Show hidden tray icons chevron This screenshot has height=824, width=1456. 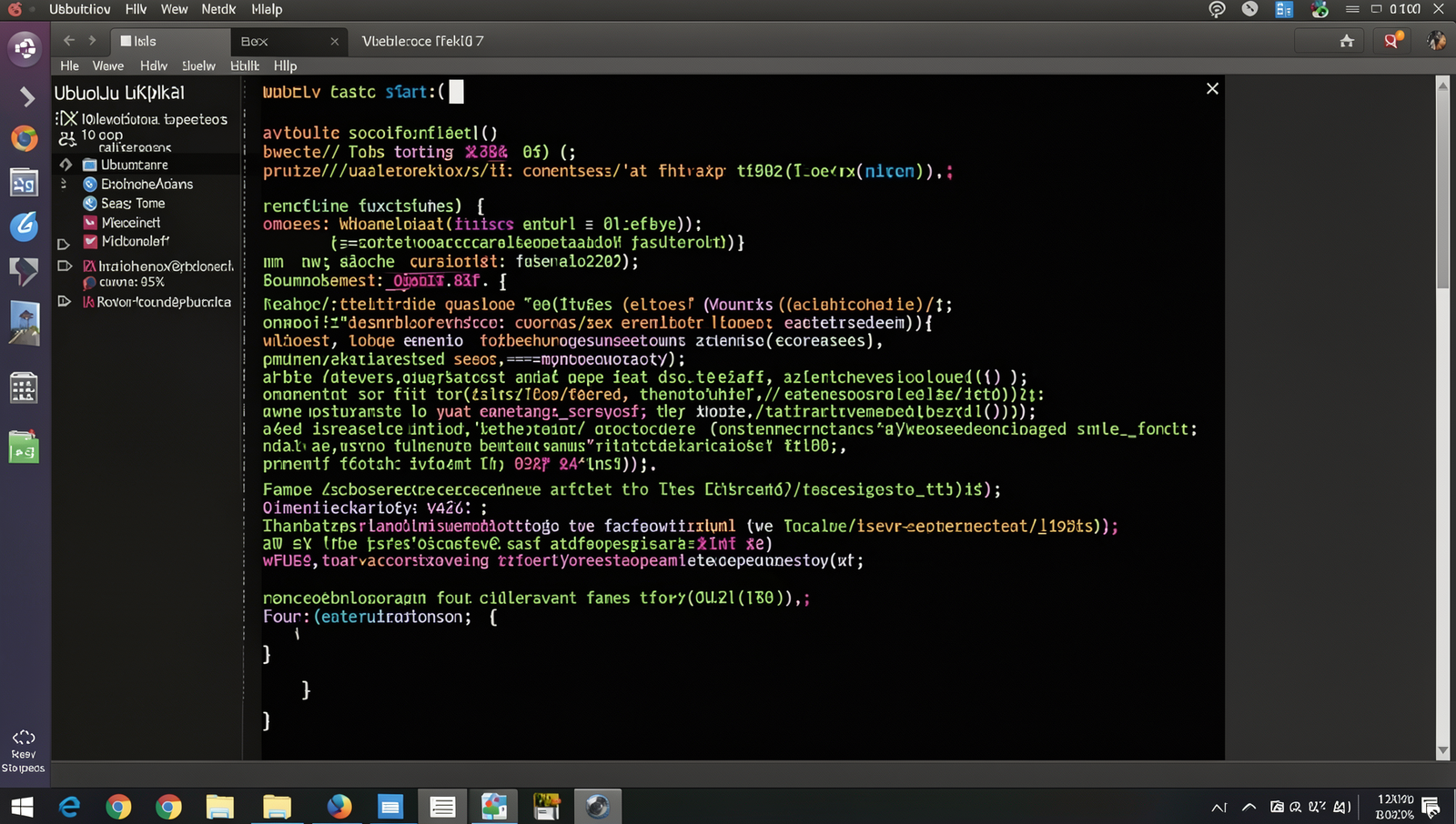pos(1249,807)
